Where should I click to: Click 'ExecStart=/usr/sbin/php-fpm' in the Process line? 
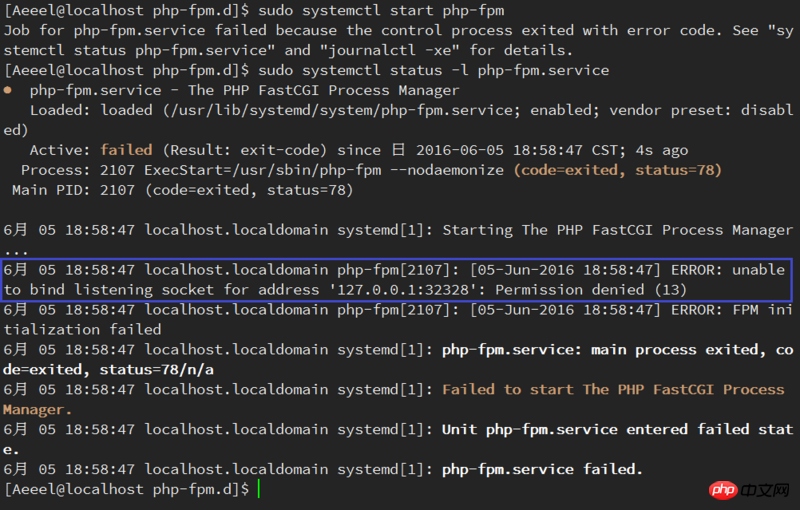point(263,170)
